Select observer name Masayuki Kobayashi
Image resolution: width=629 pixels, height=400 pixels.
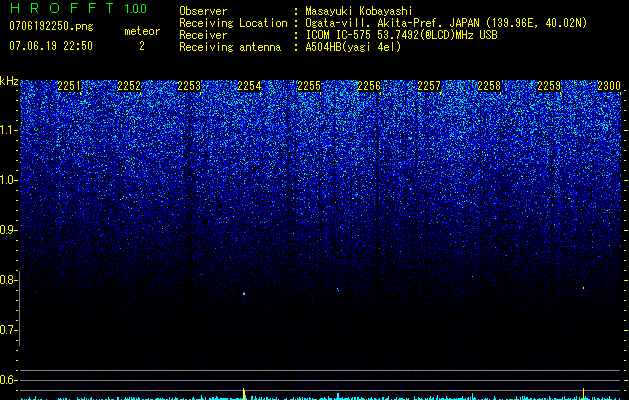tap(359, 11)
